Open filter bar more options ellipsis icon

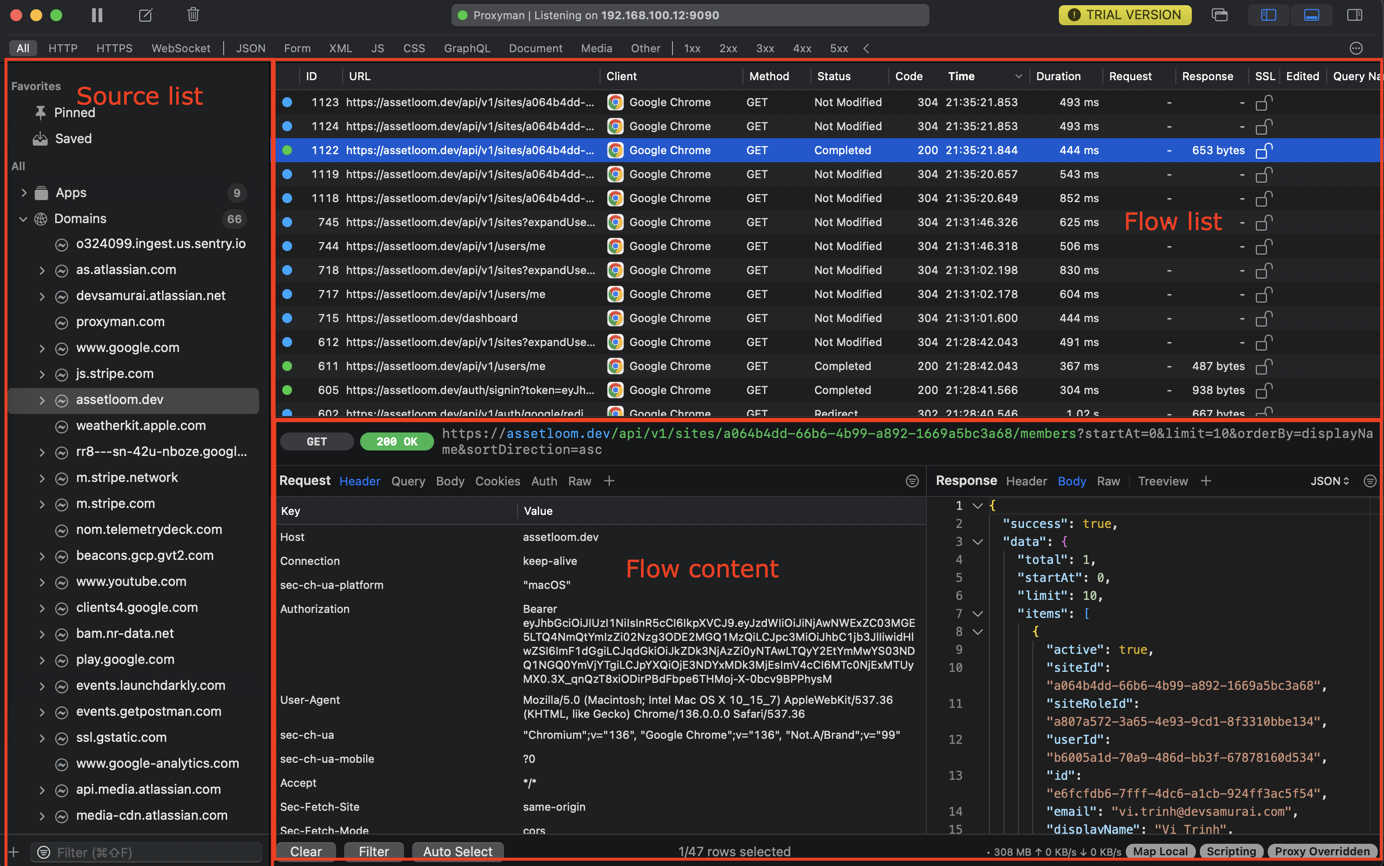[x=1356, y=48]
